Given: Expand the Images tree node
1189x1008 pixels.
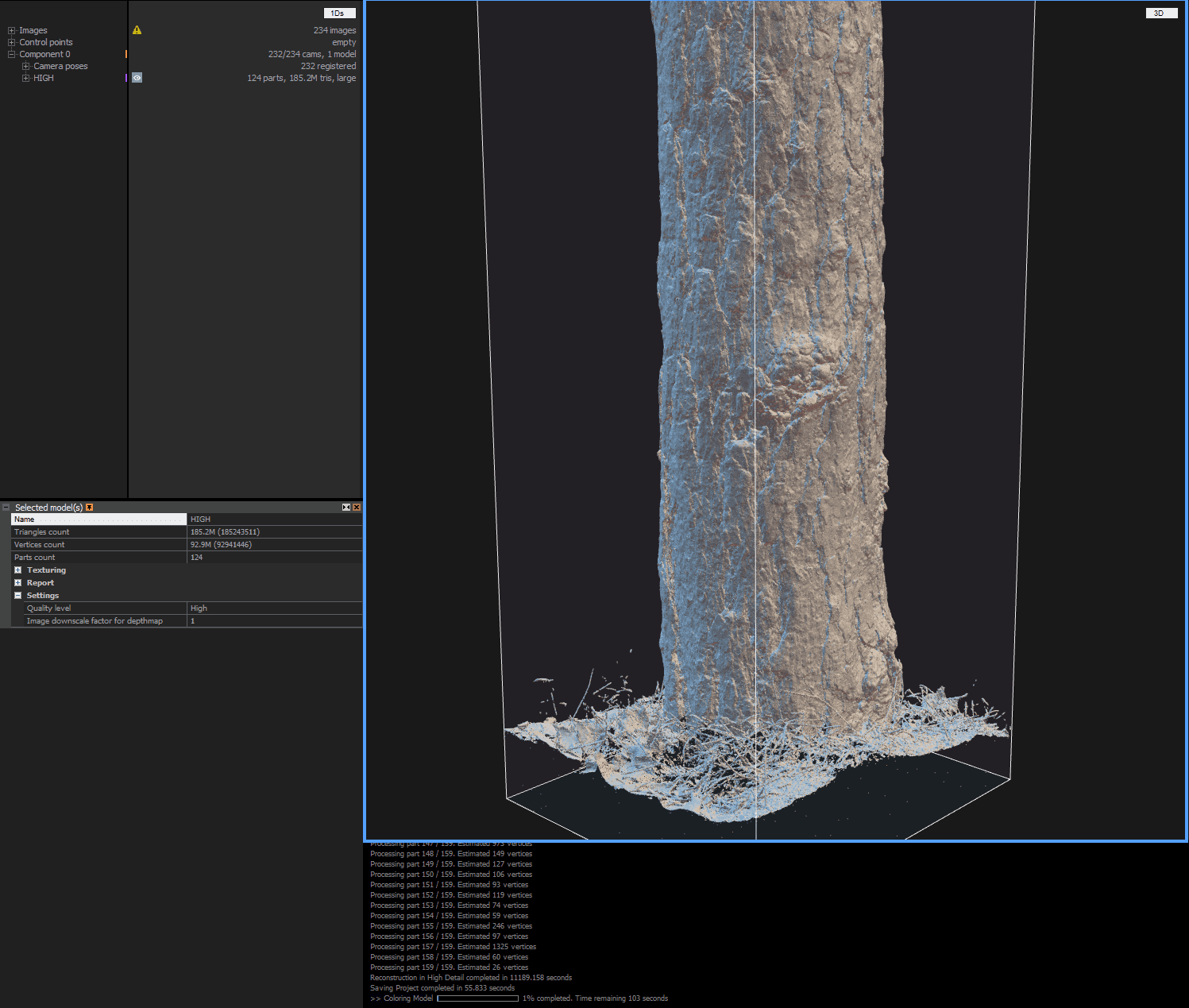Looking at the screenshot, I should click(11, 30).
